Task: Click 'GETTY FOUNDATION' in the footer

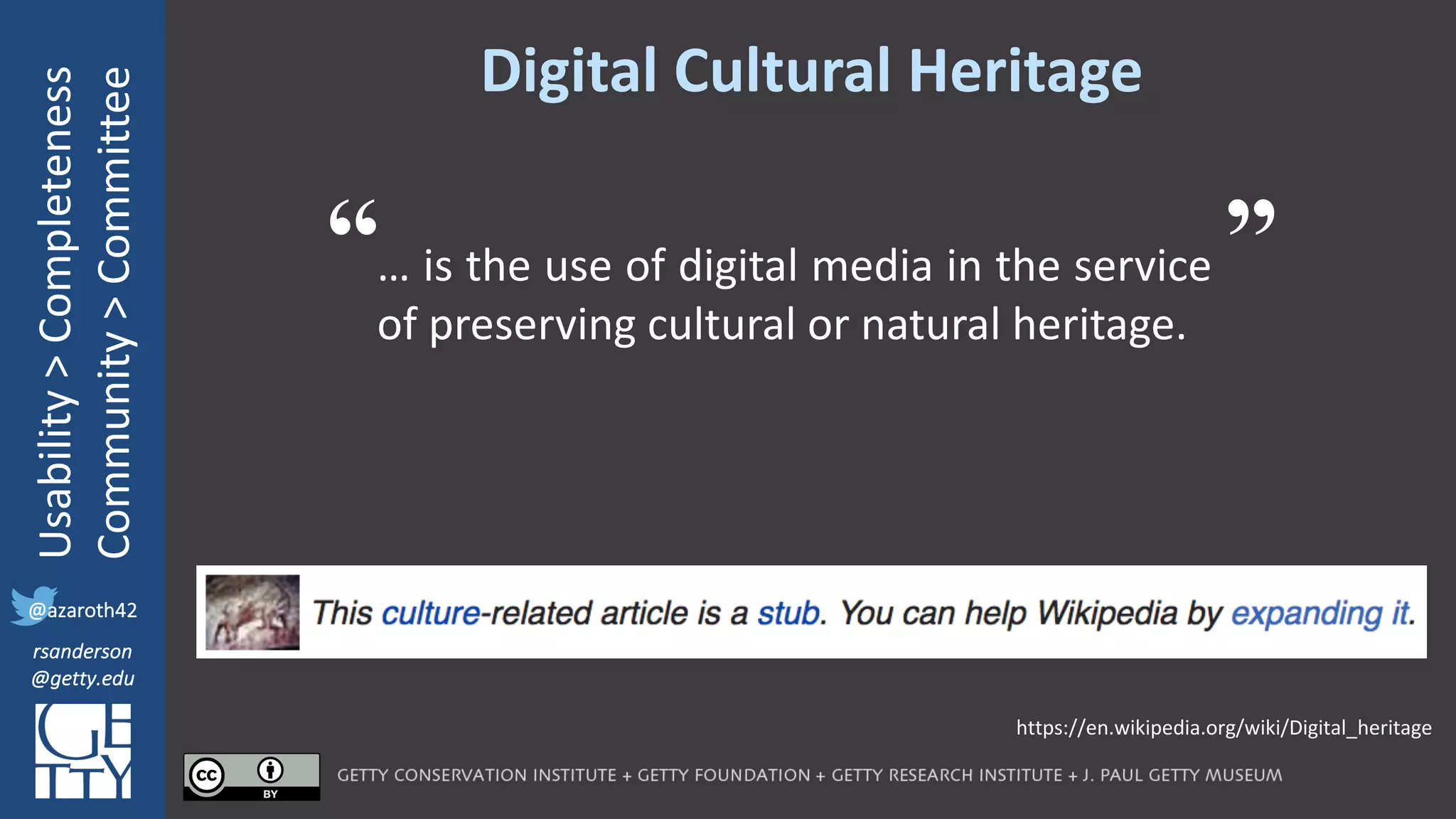Action: pyautogui.click(x=724, y=776)
